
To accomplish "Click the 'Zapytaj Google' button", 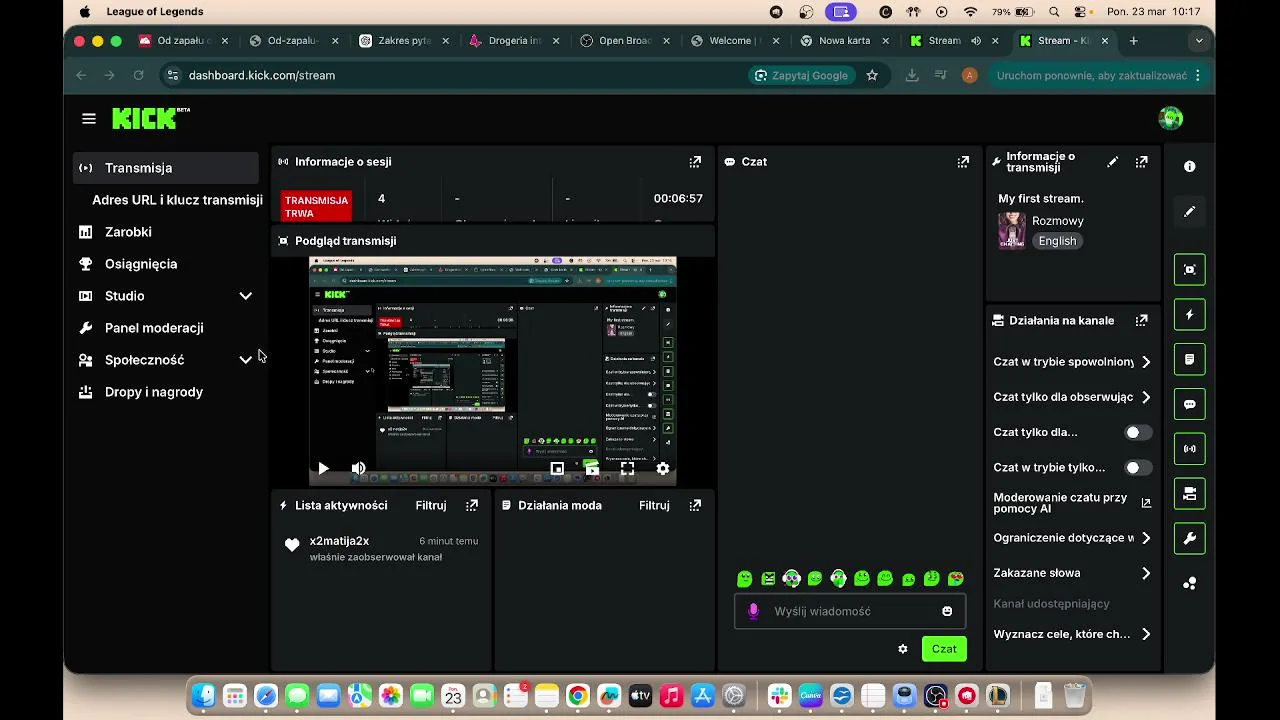I will [802, 75].
